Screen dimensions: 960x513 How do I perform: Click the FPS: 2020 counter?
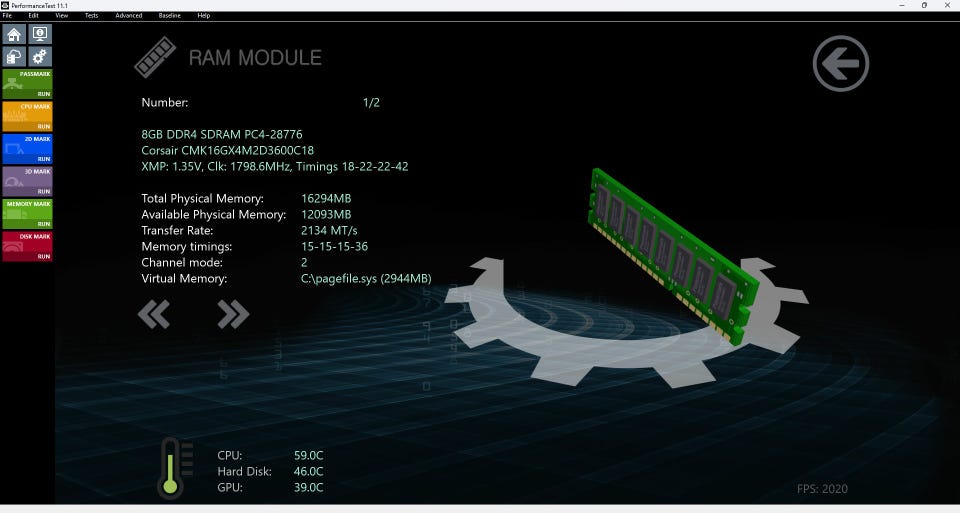(x=822, y=489)
